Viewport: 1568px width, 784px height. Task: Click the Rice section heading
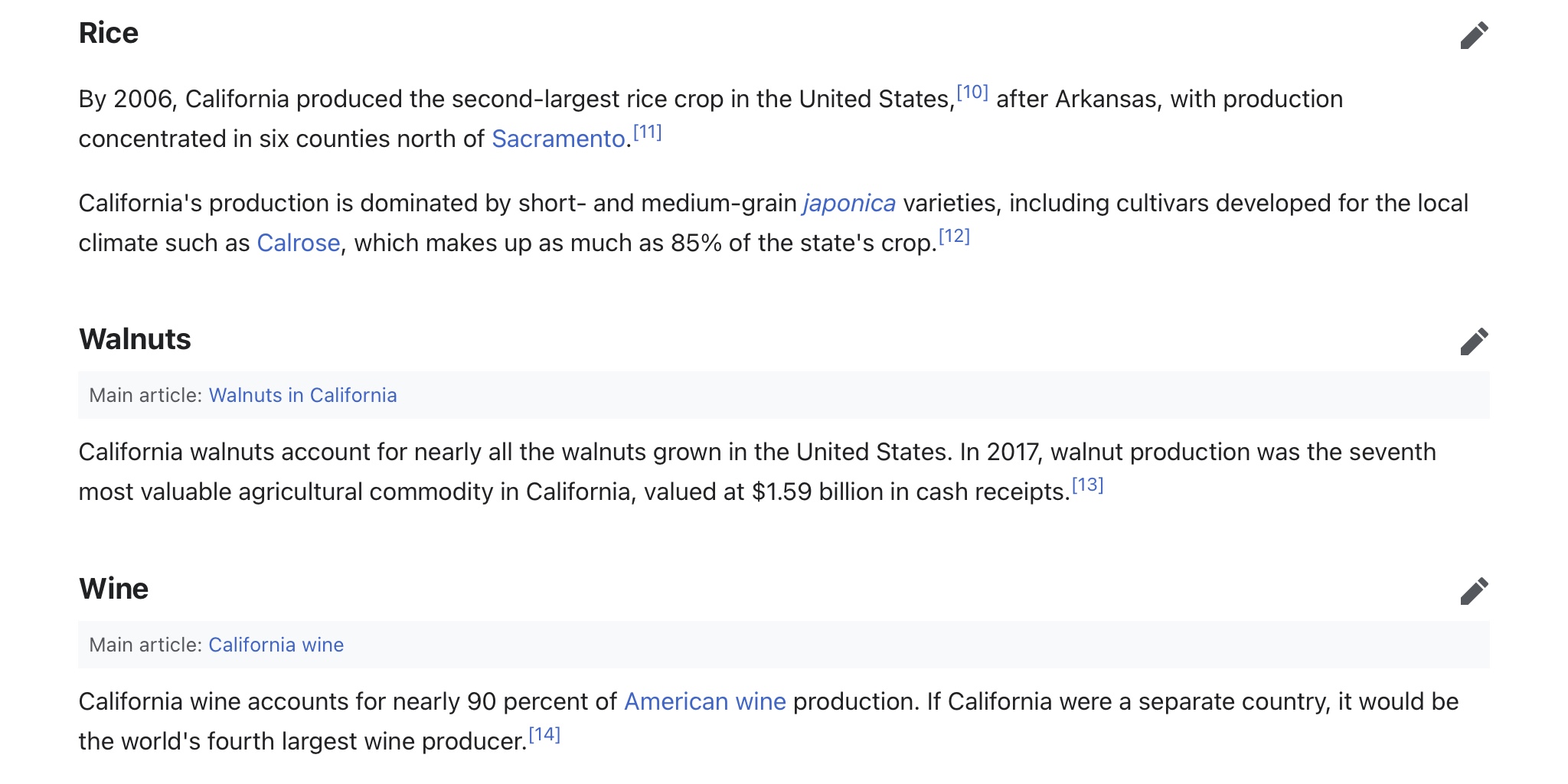109,34
